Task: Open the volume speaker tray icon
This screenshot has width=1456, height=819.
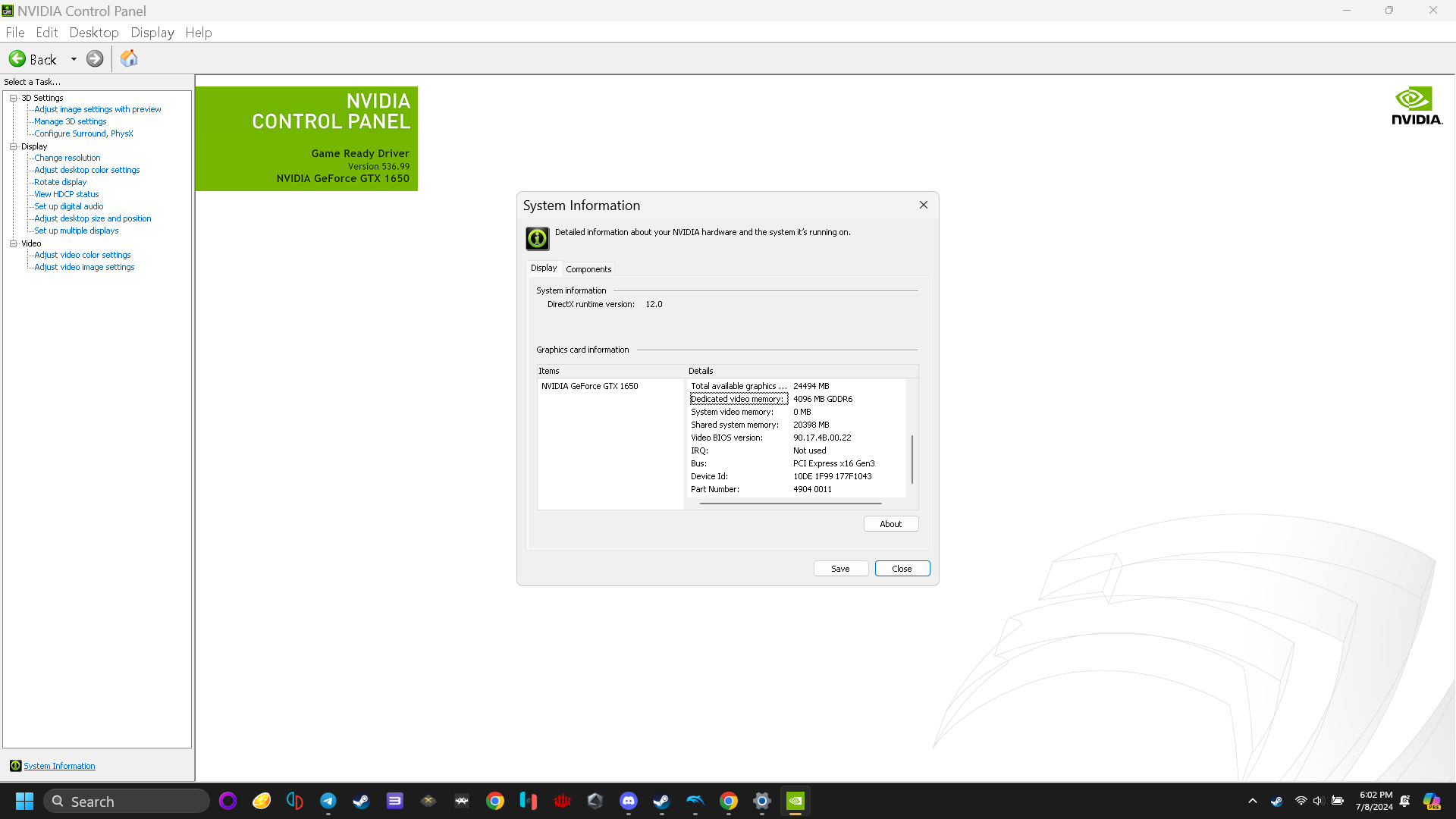Action: pos(1318,801)
